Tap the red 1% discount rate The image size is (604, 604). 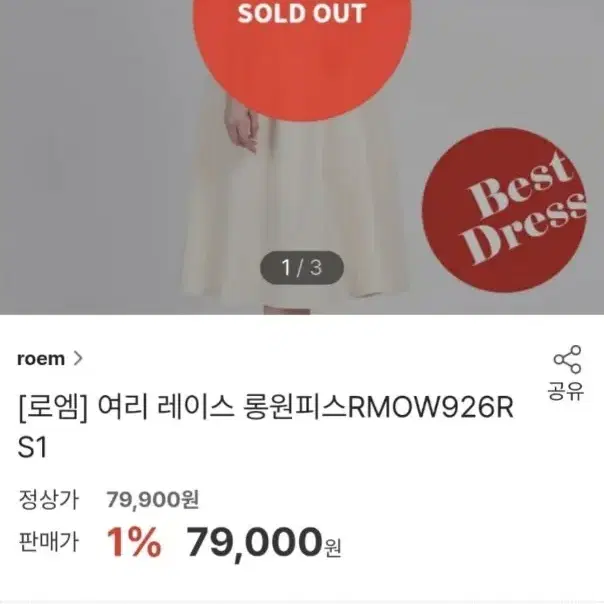coord(134,542)
